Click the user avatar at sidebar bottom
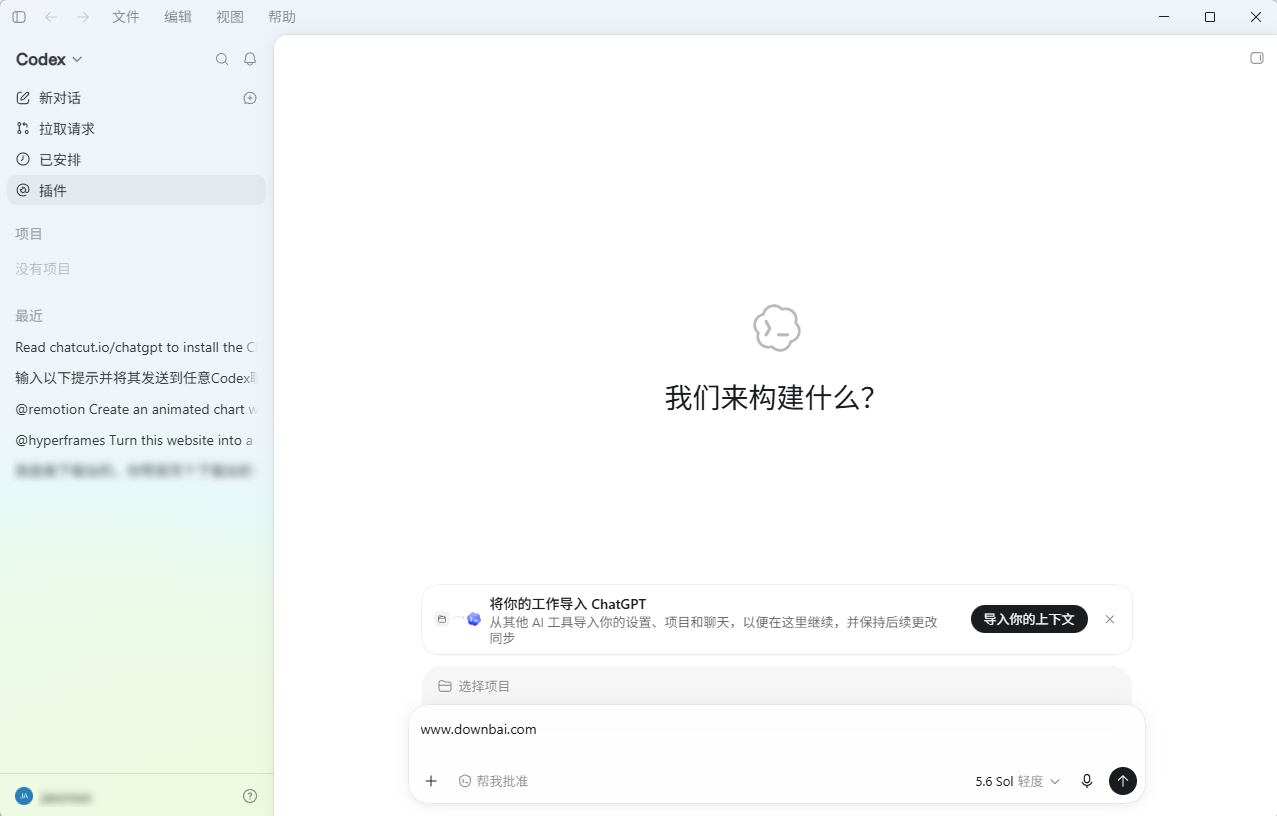 [x=24, y=796]
